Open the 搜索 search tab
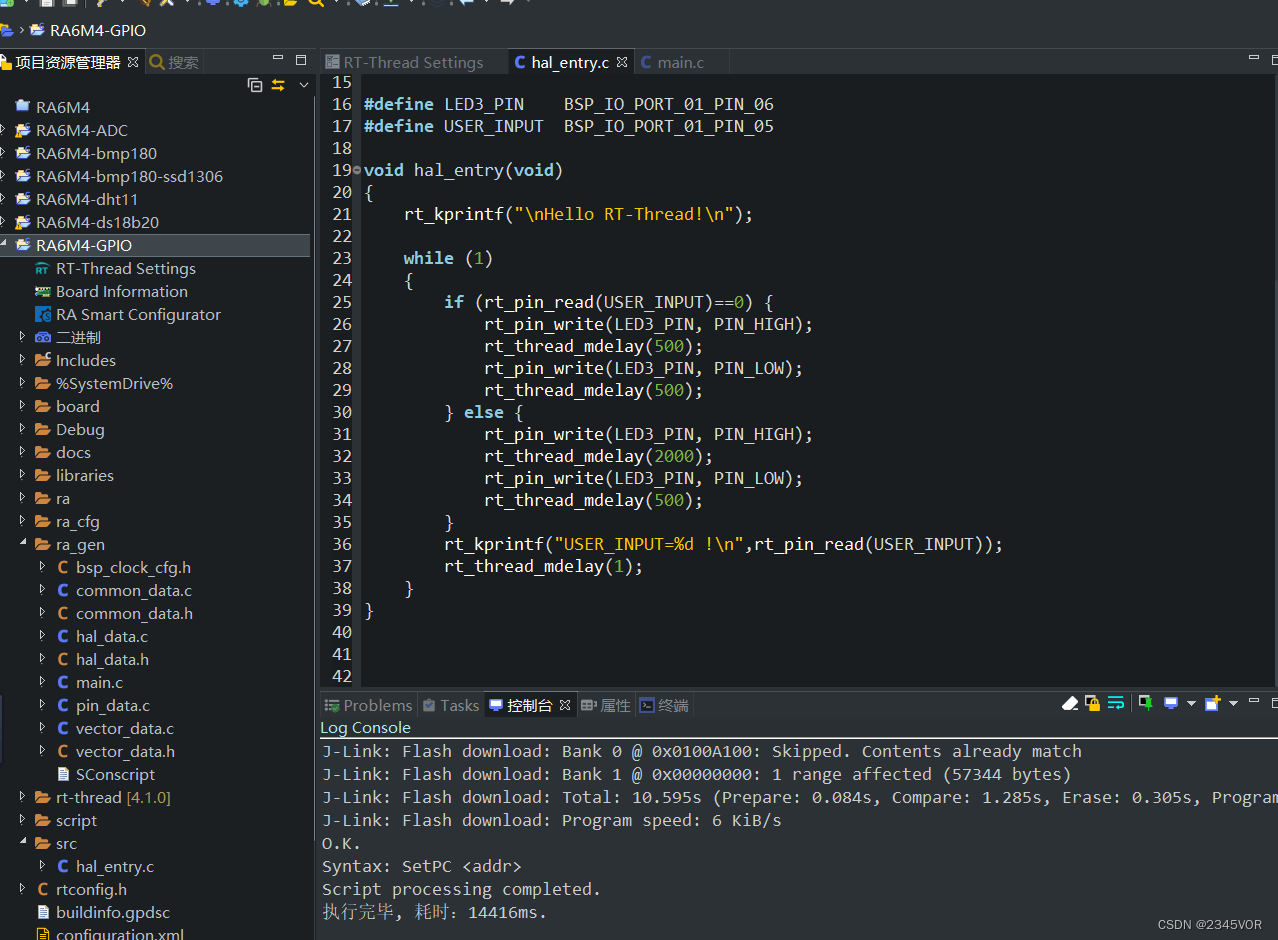This screenshot has height=940, width=1278. tap(182, 62)
